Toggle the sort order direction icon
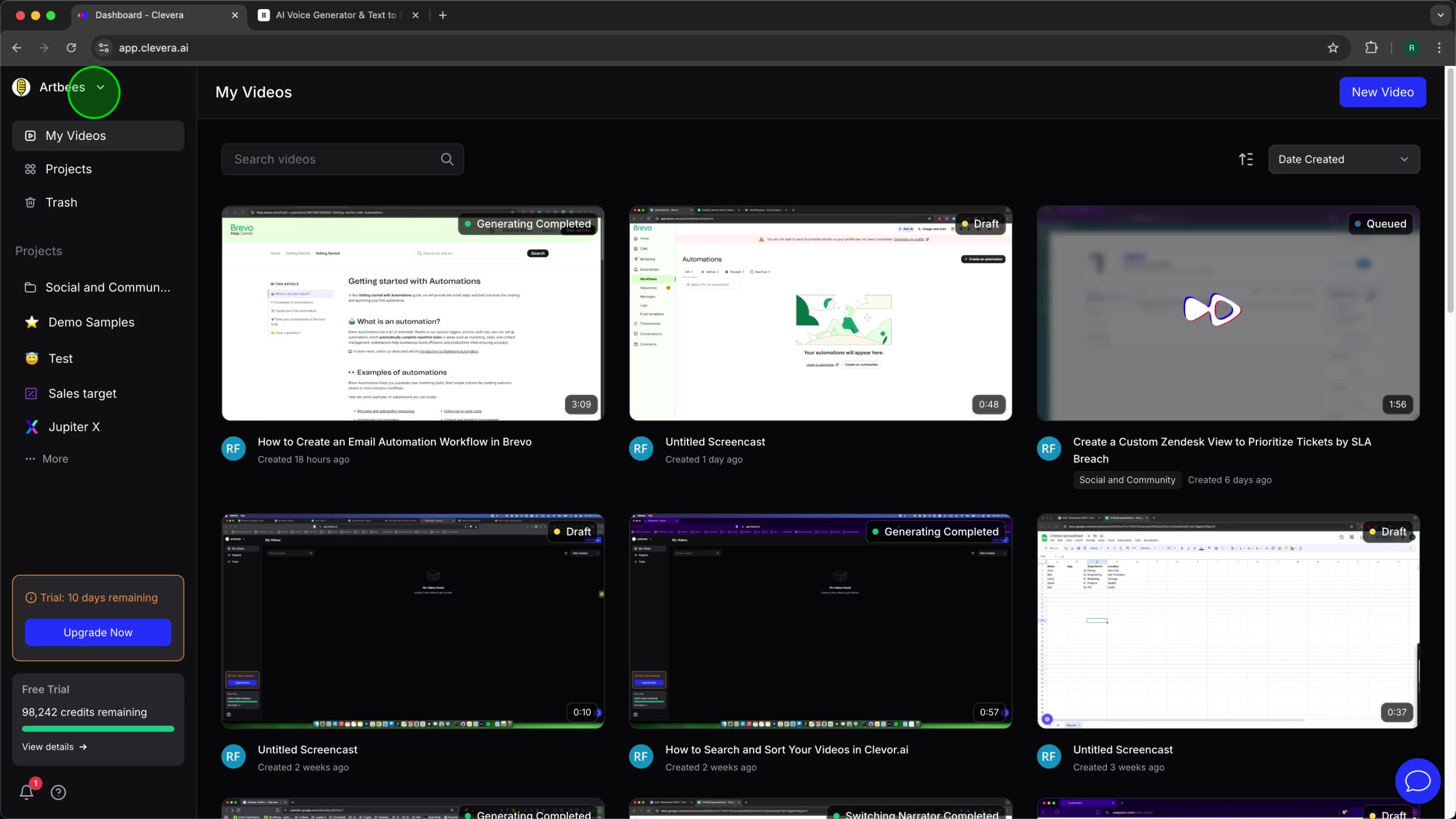The image size is (1456, 819). pyautogui.click(x=1246, y=159)
